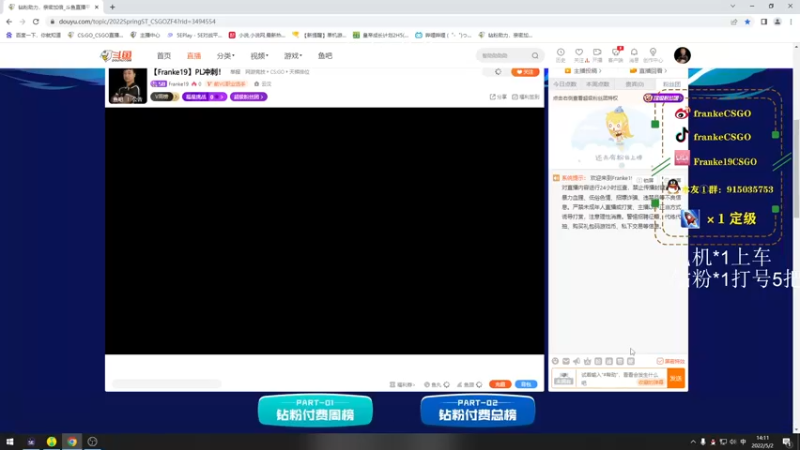Click the envelope icon in chat toolbar

(566, 361)
